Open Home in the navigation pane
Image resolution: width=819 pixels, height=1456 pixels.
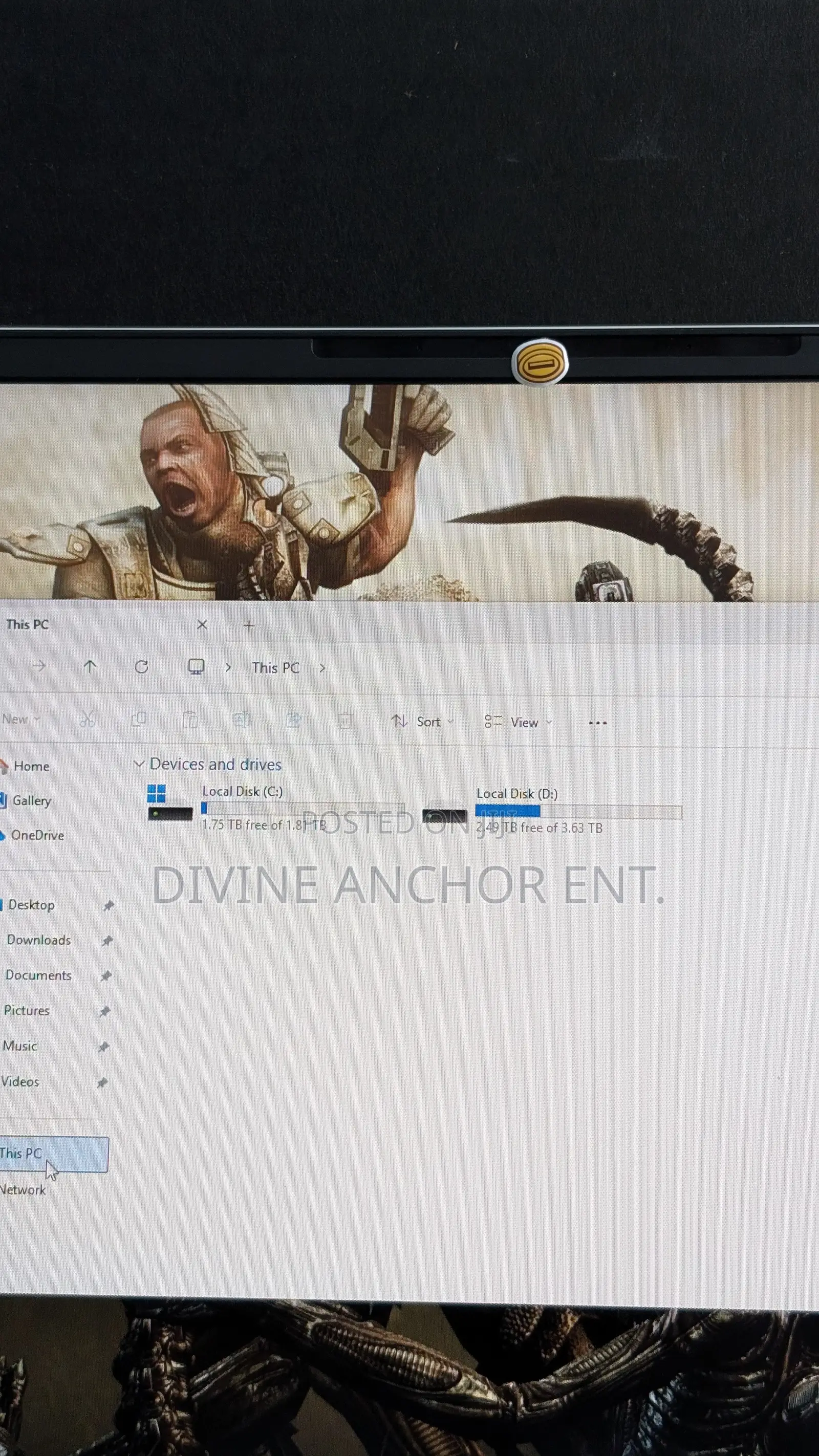31,767
